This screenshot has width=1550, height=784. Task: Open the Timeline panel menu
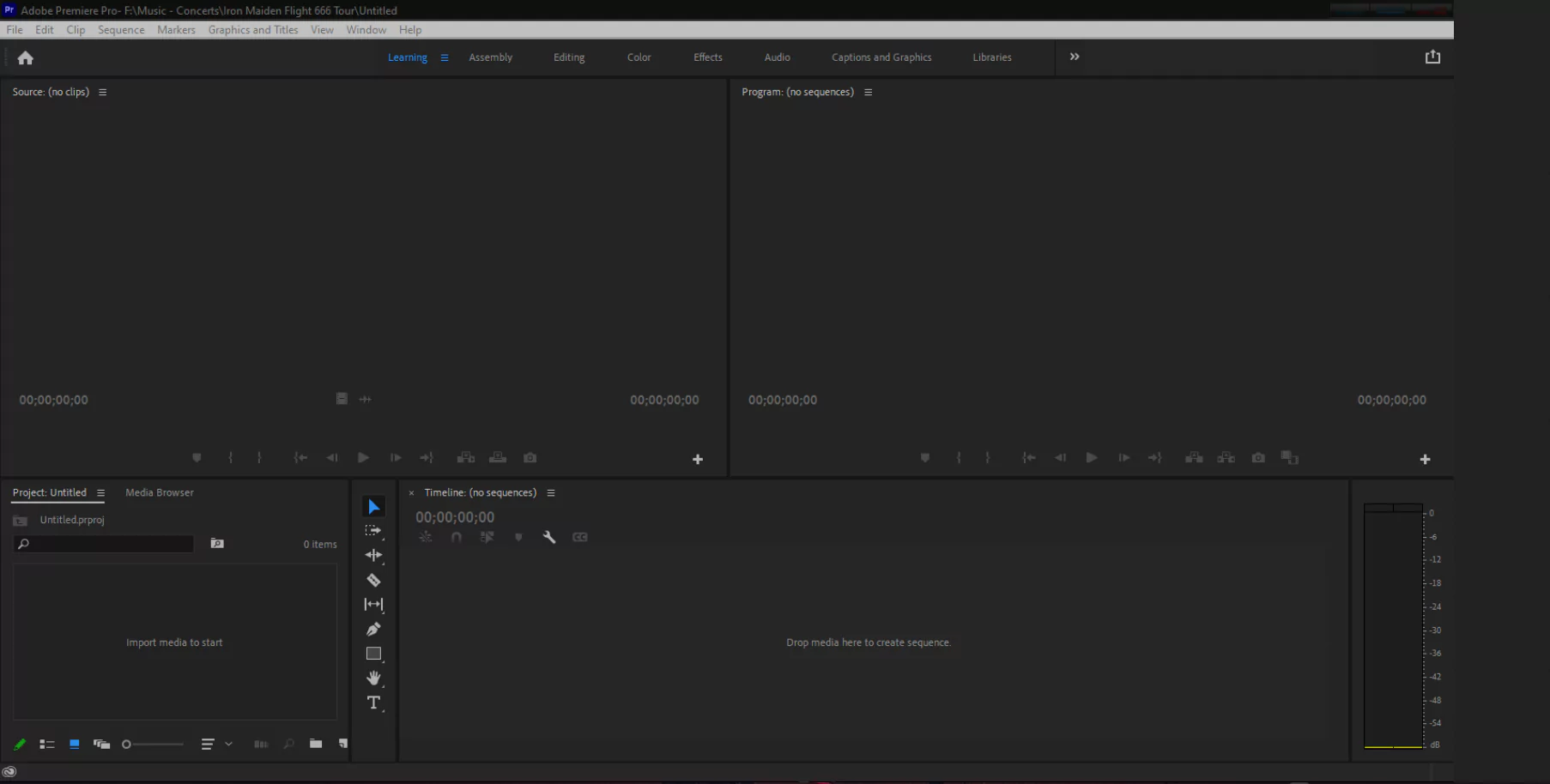(551, 492)
